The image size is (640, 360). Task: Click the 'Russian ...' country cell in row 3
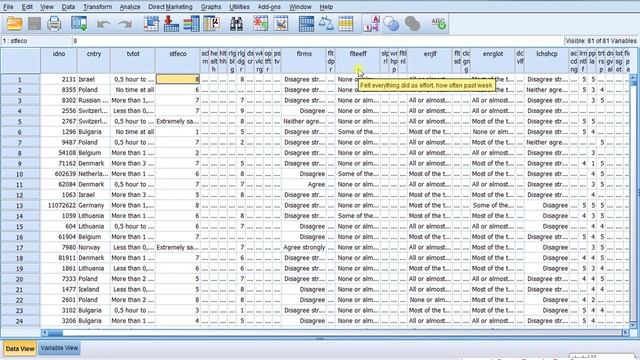point(93,100)
